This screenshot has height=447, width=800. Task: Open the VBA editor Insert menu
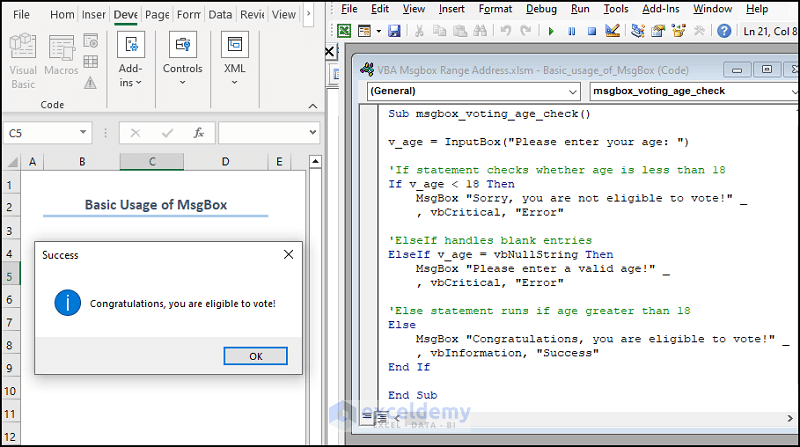click(x=452, y=9)
